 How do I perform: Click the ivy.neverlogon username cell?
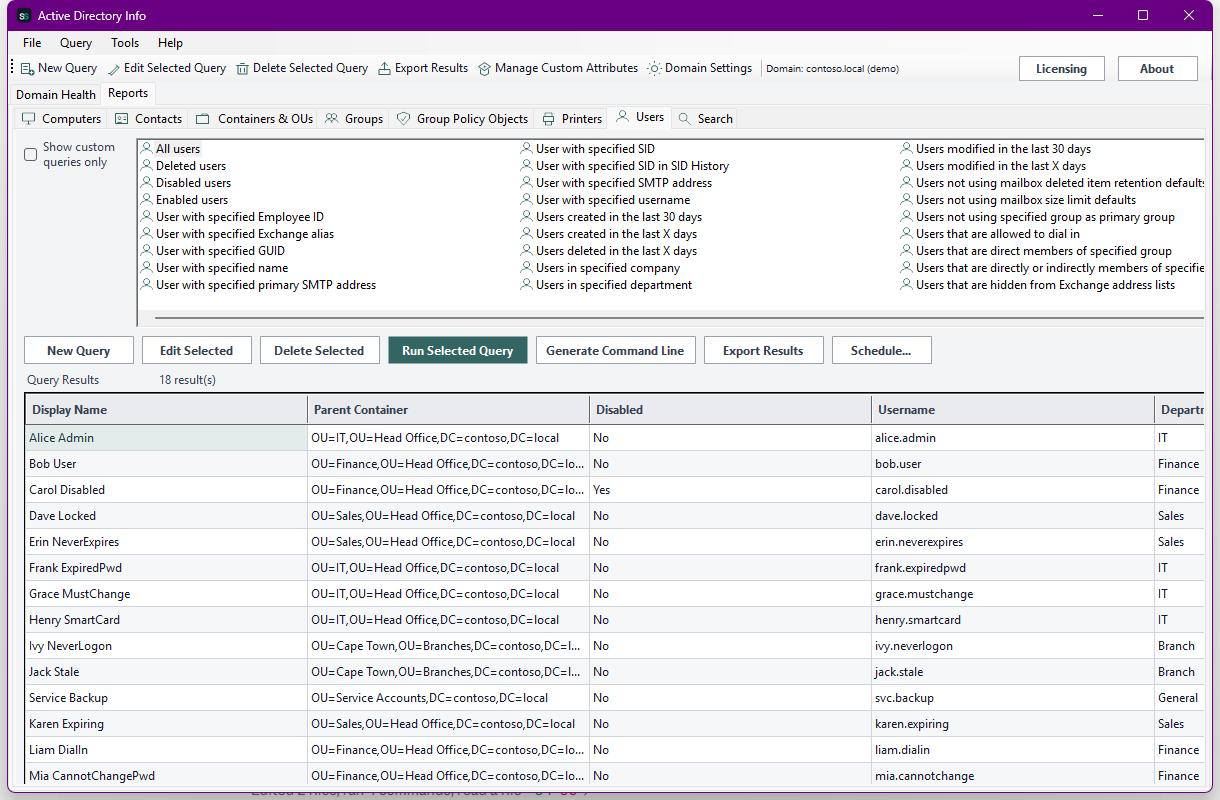pos(1013,646)
